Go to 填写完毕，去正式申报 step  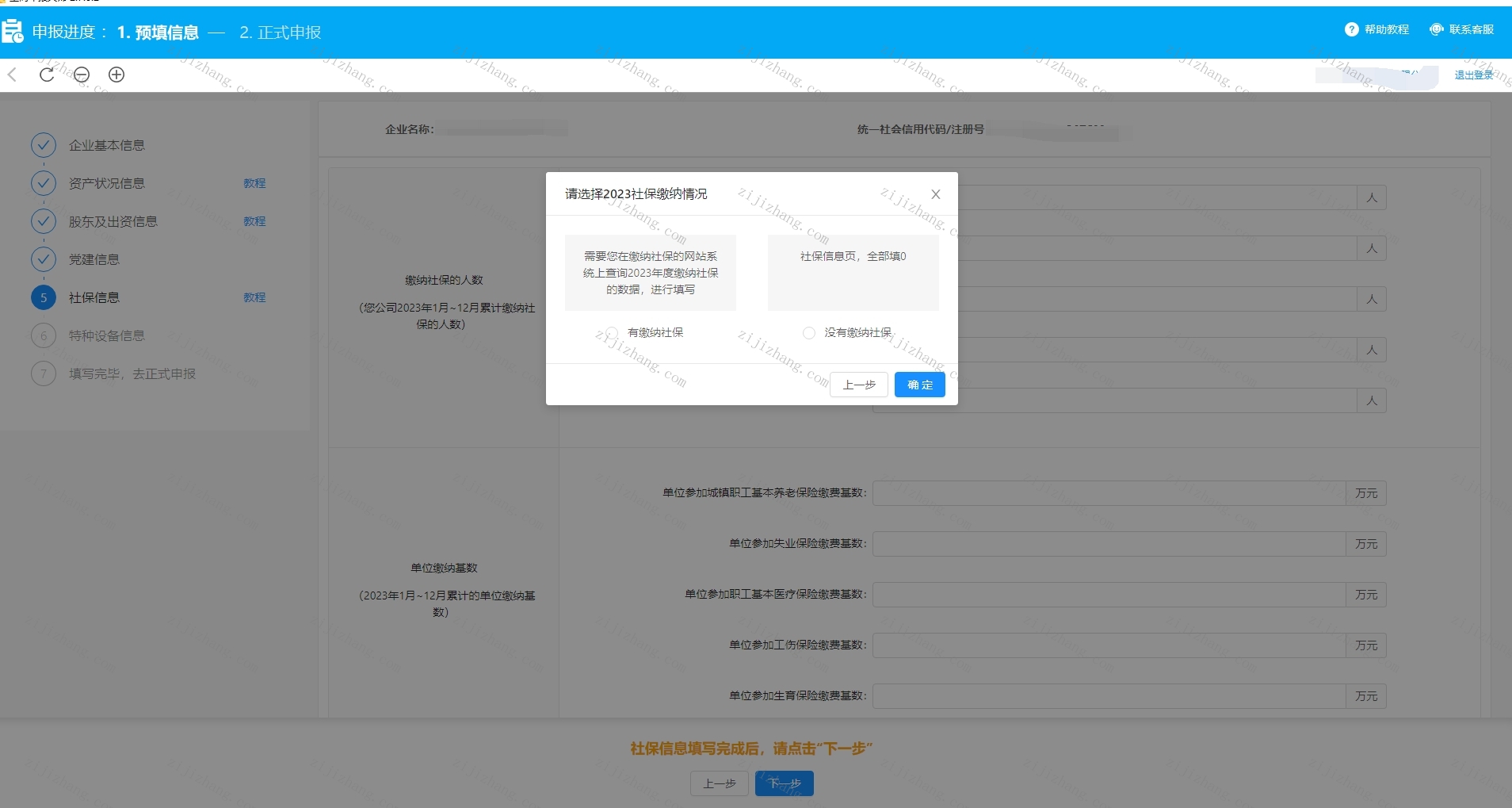(132, 373)
